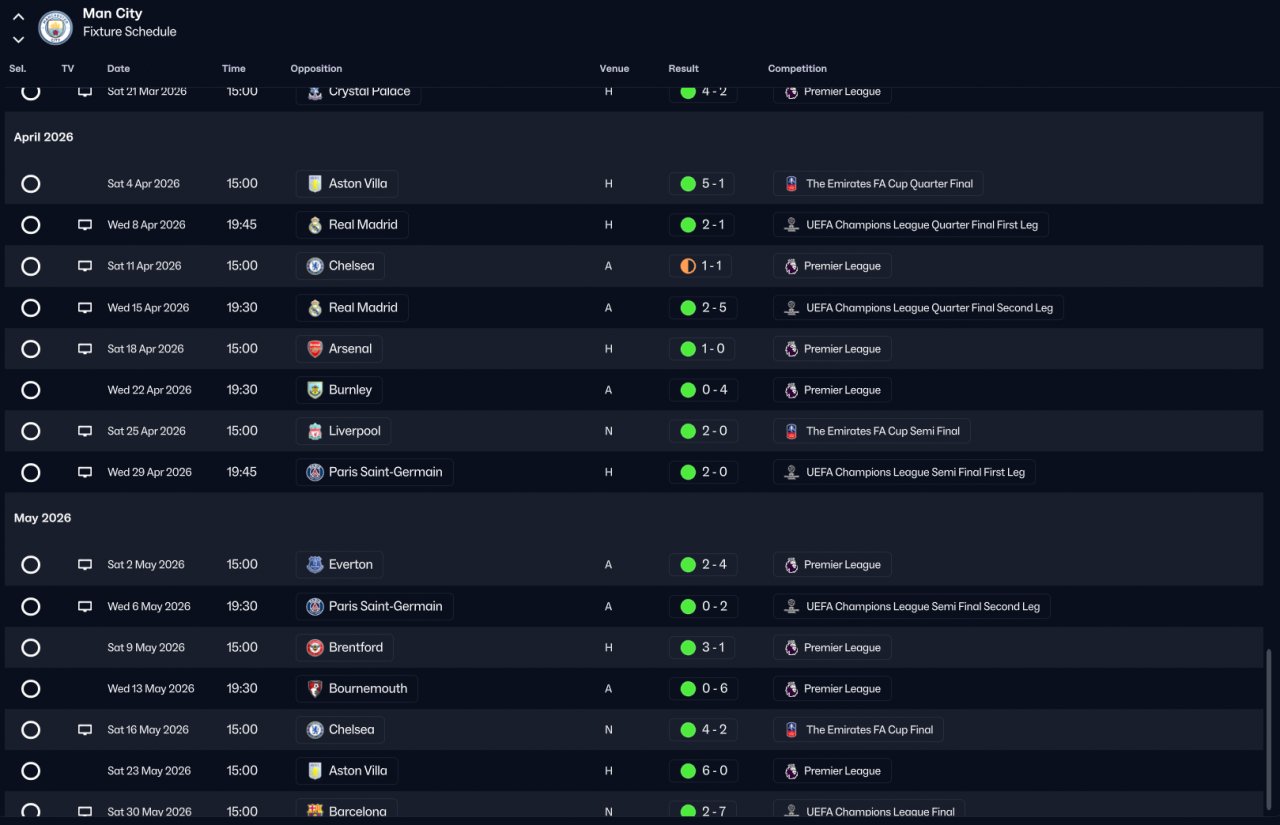Click the FA Cup Final competition icon
1280x825 pixels.
tap(791, 730)
